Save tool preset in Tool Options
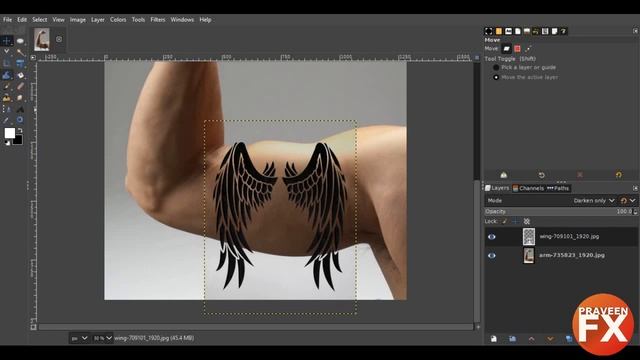Viewport: 640px width, 360px height. pos(504,175)
